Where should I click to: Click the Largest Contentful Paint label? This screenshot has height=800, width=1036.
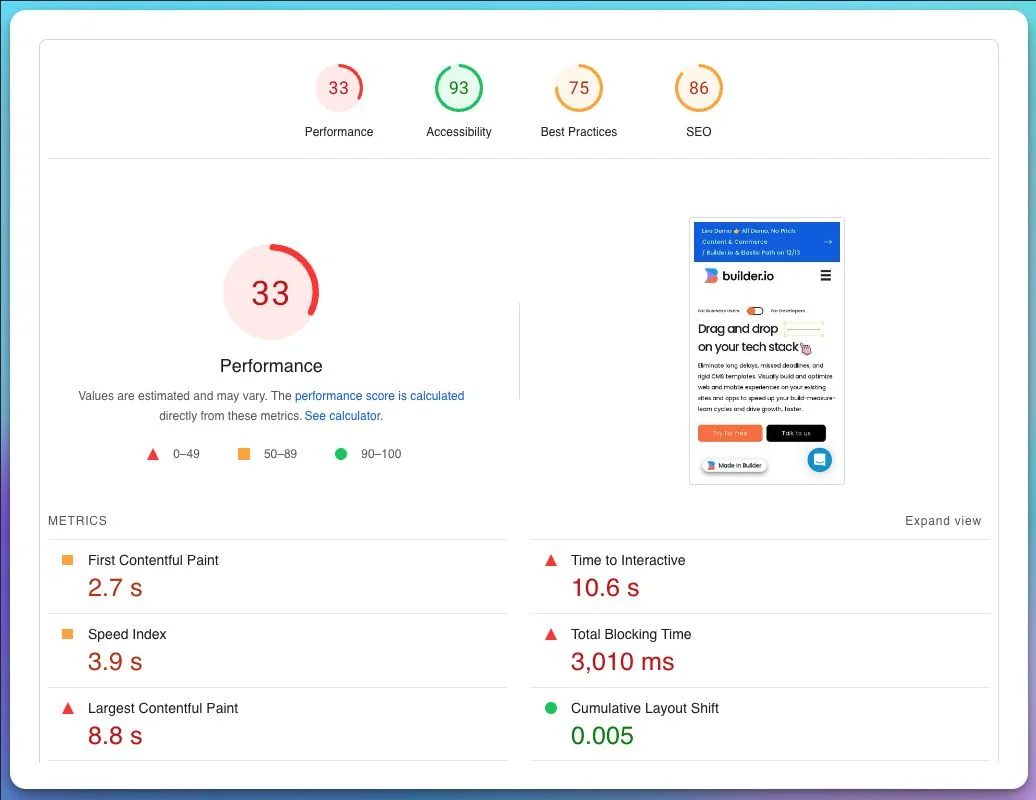163,708
